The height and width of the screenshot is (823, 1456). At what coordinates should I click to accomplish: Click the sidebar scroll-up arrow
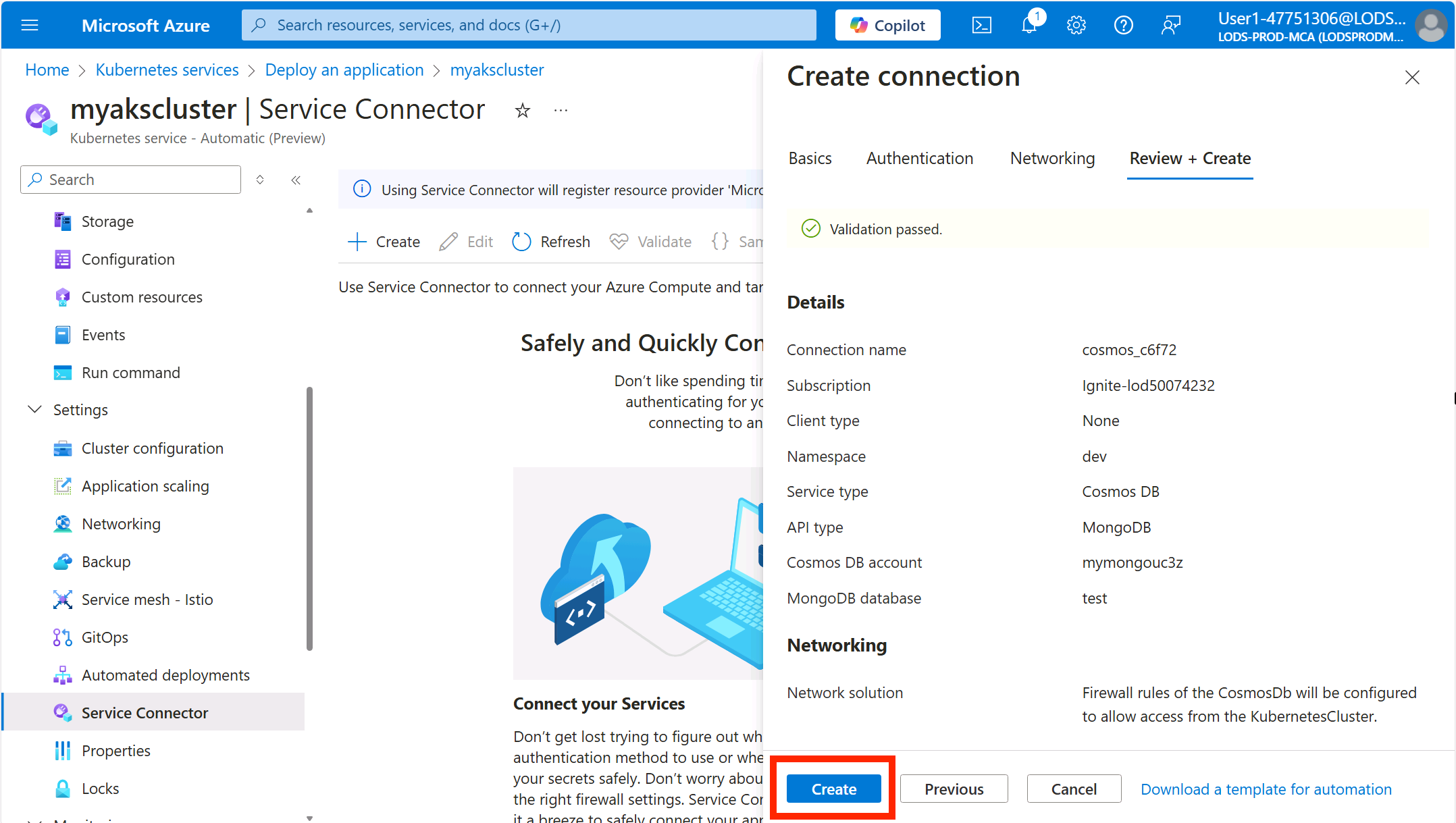[x=309, y=210]
